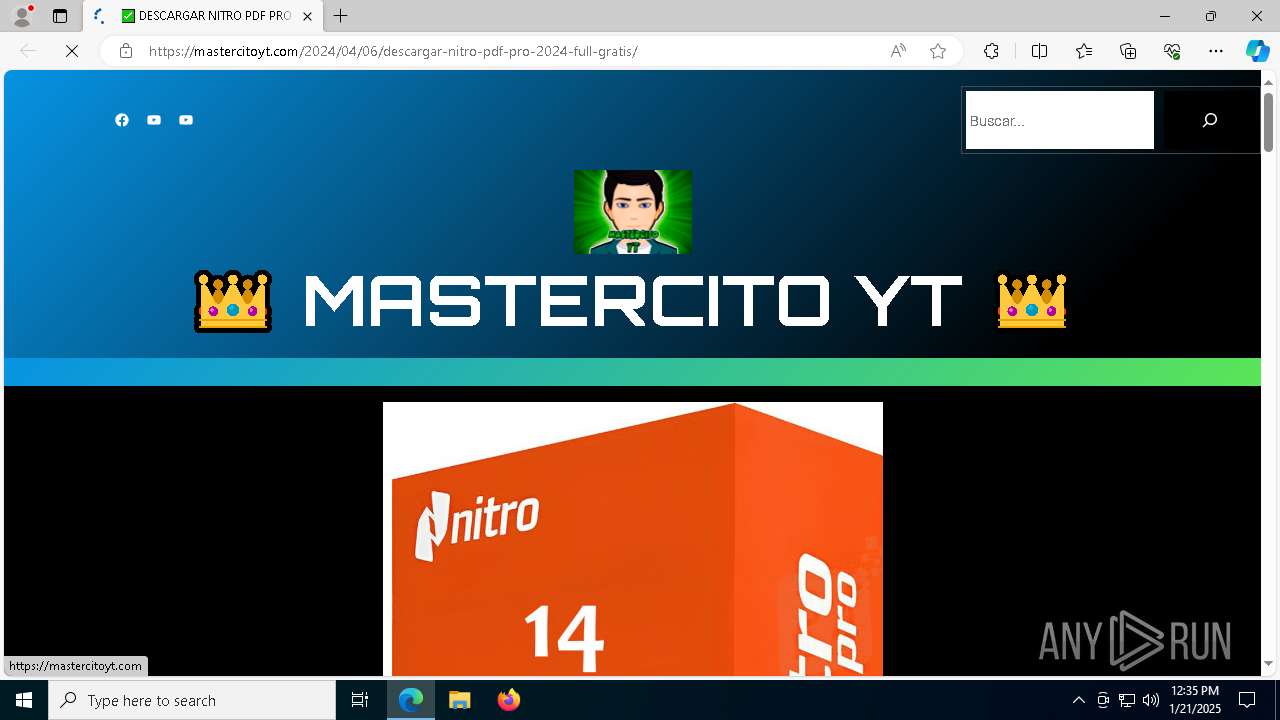This screenshot has width=1280, height=720.
Task: Close the DESCARGAR NITRO PDF PRO tab
Action: point(308,16)
